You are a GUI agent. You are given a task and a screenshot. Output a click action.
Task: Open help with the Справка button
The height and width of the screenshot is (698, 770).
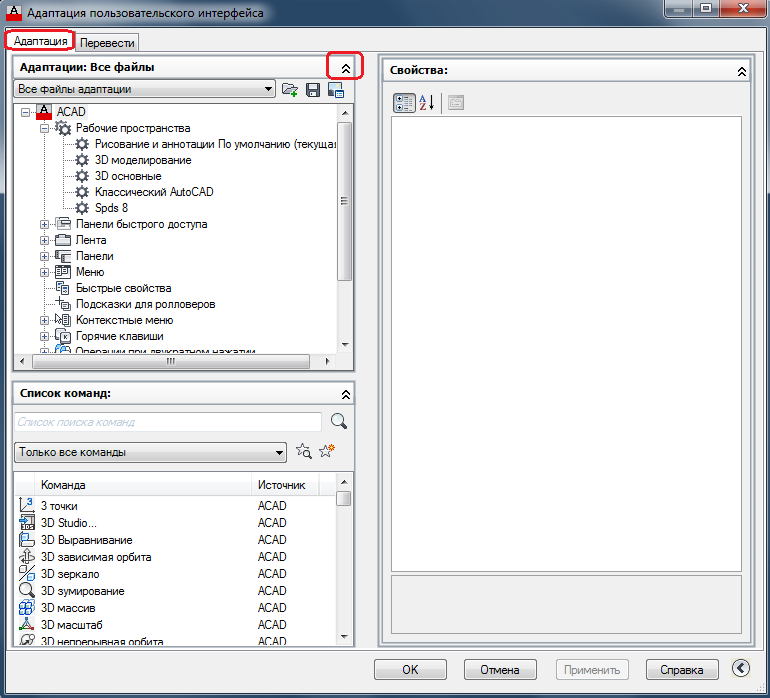(x=682, y=670)
